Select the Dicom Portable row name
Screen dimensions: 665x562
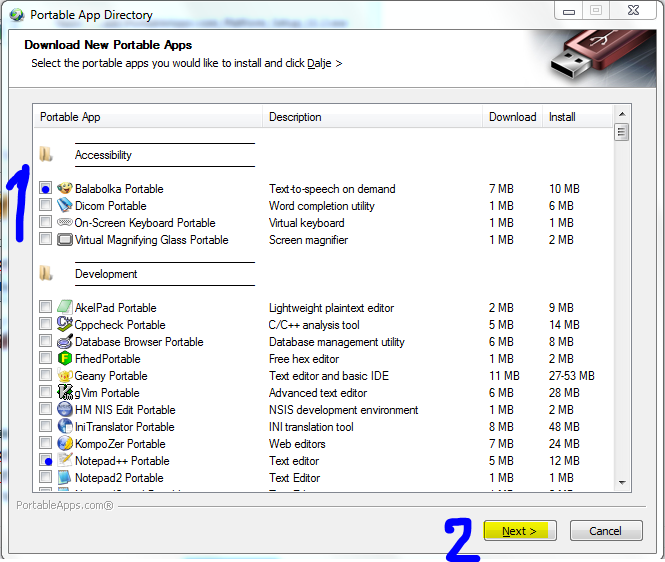tap(110, 206)
